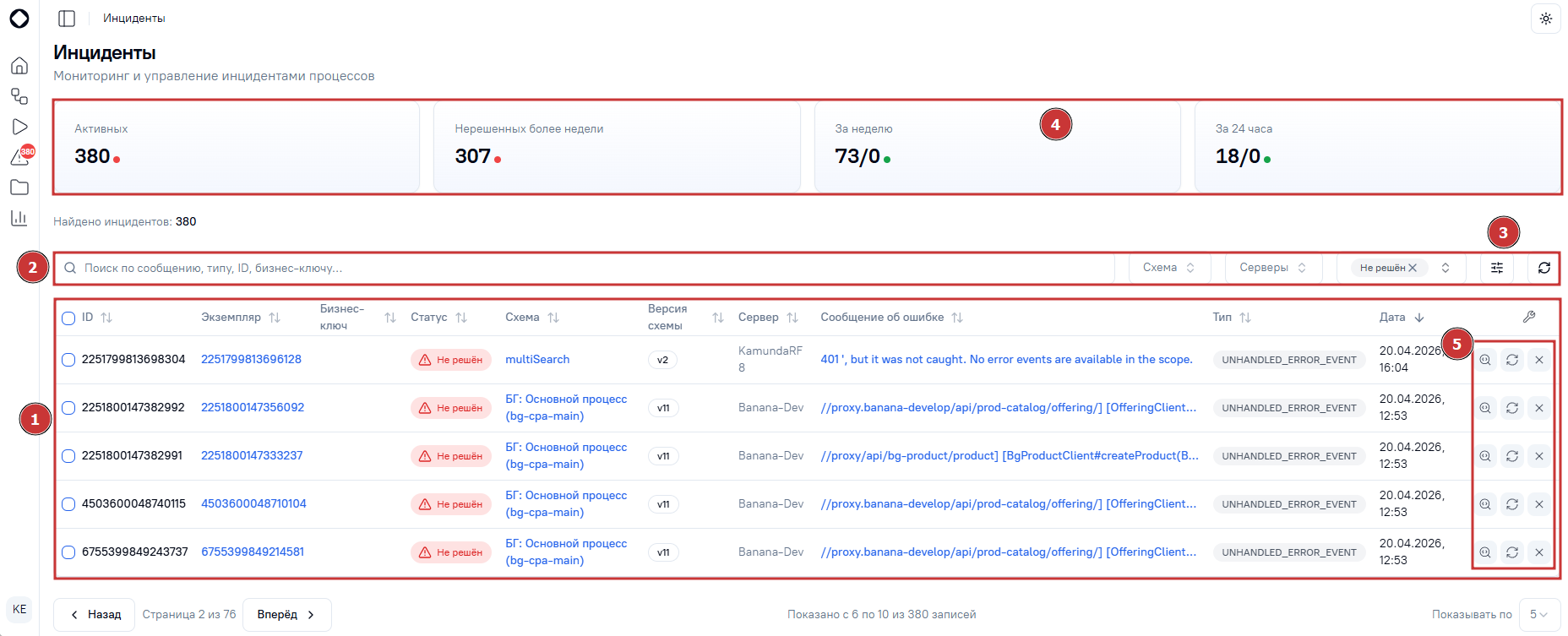
Task: Tick checkbox for incident 4503600048740115
Action: (68, 504)
